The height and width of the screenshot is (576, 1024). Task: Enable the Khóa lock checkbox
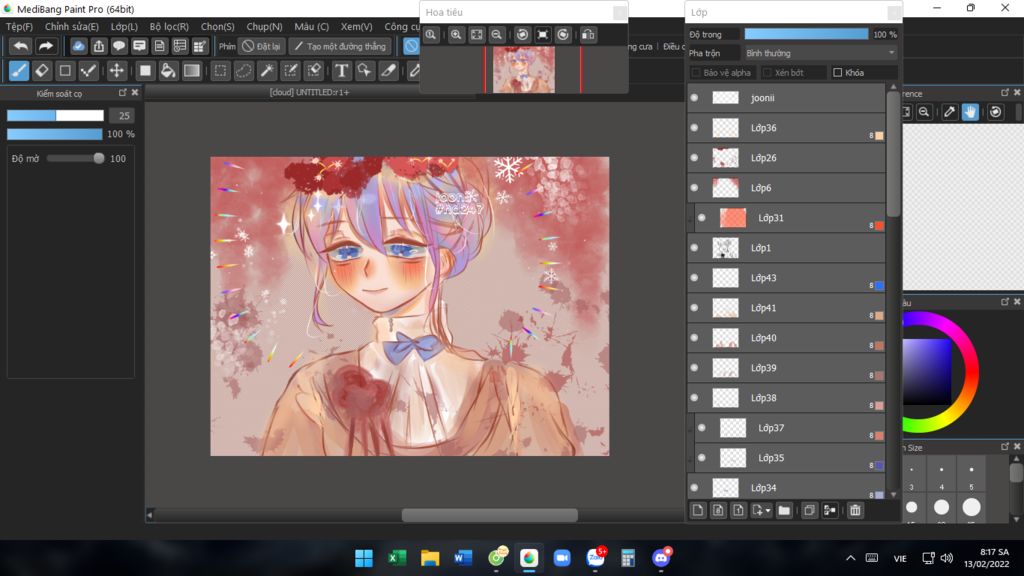click(838, 73)
